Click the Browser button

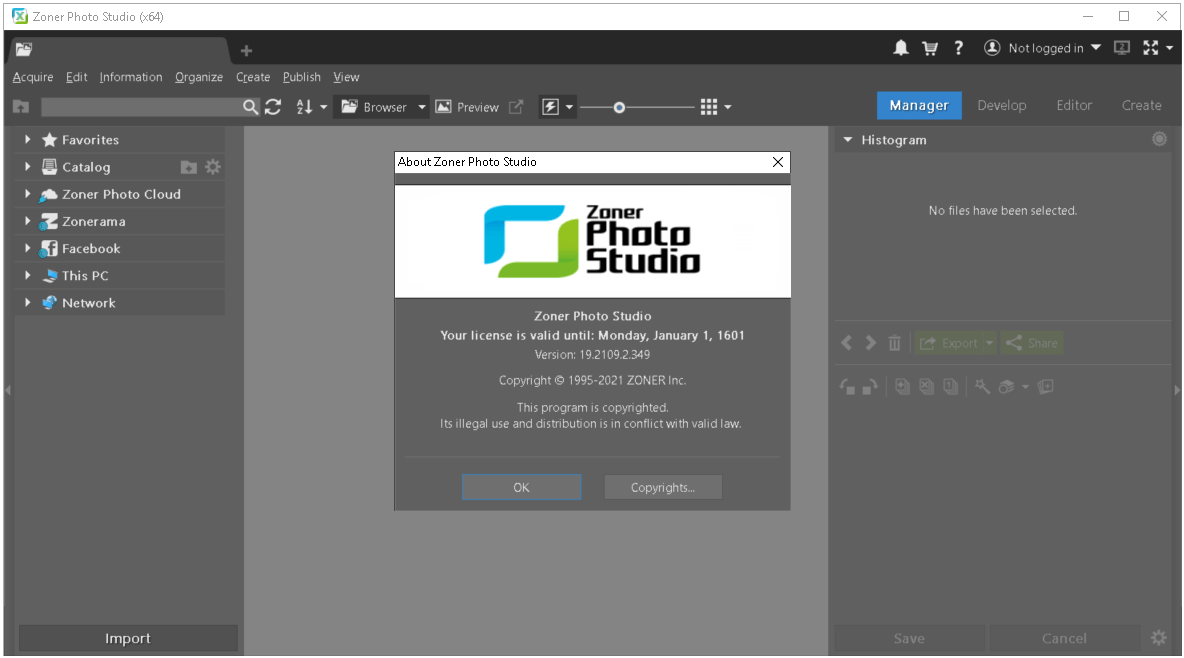375,107
